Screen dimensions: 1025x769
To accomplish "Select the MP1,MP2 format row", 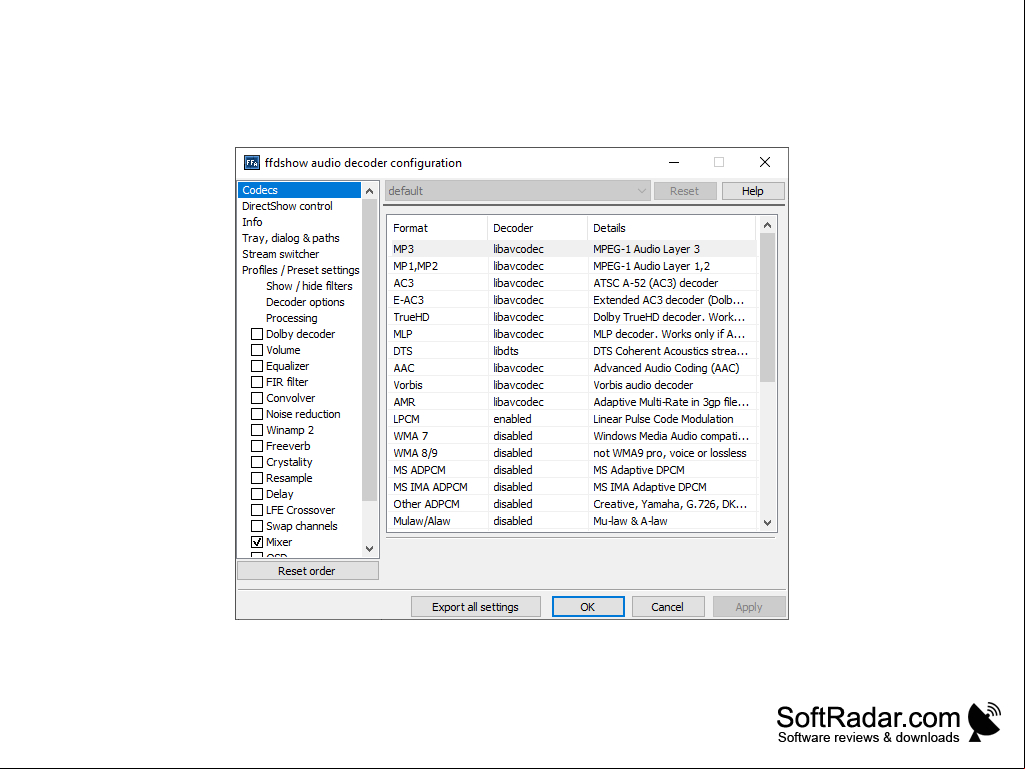I will [x=572, y=266].
